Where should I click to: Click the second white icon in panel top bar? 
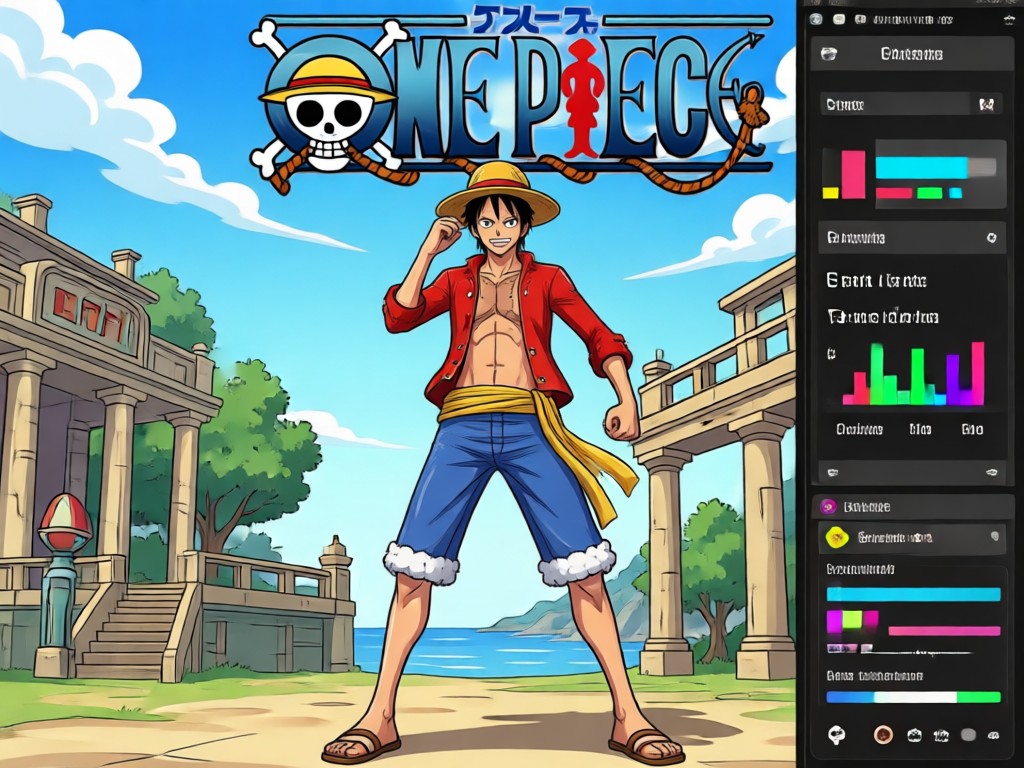click(x=839, y=20)
